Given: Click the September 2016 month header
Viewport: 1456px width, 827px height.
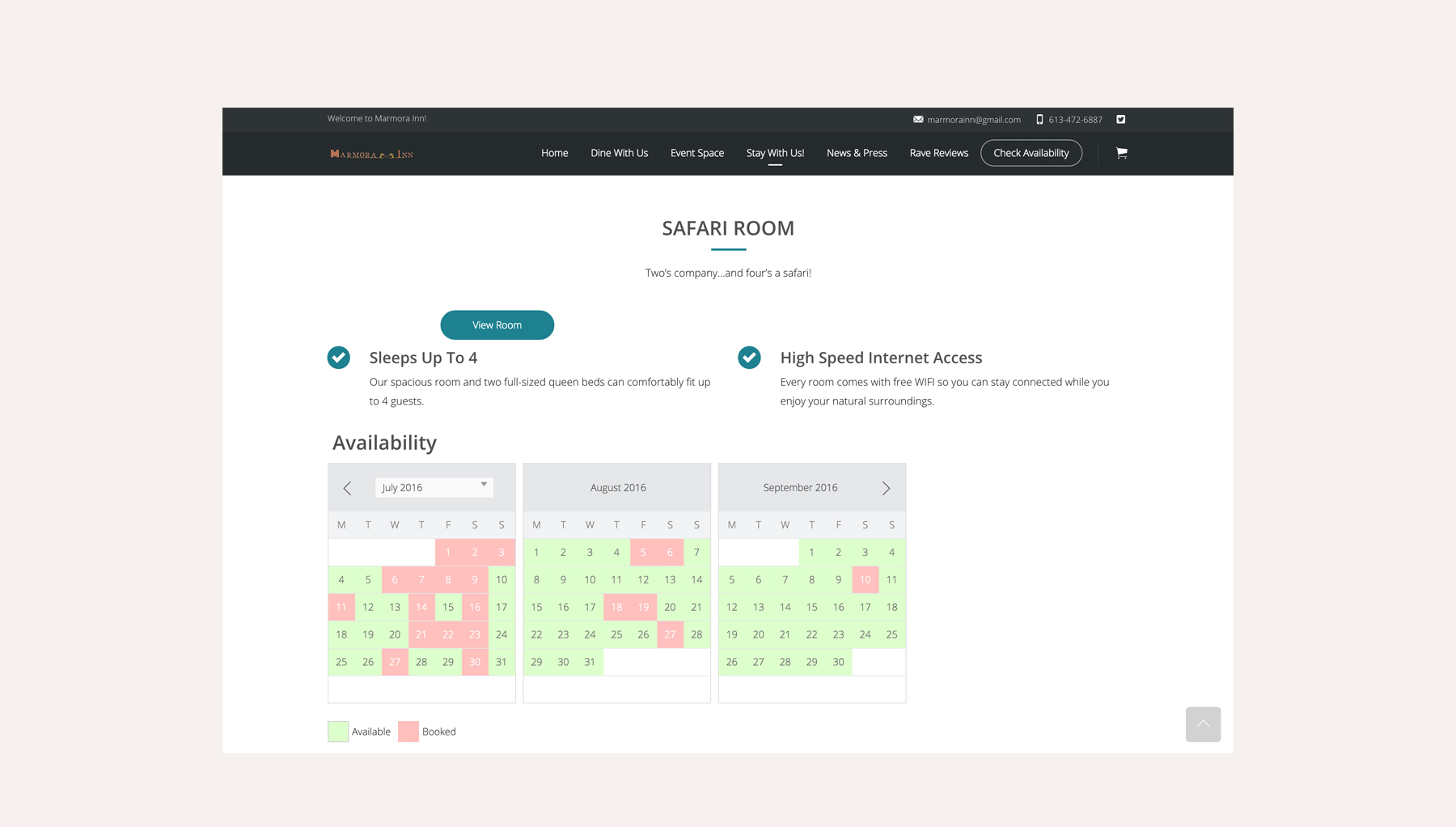Looking at the screenshot, I should point(800,487).
